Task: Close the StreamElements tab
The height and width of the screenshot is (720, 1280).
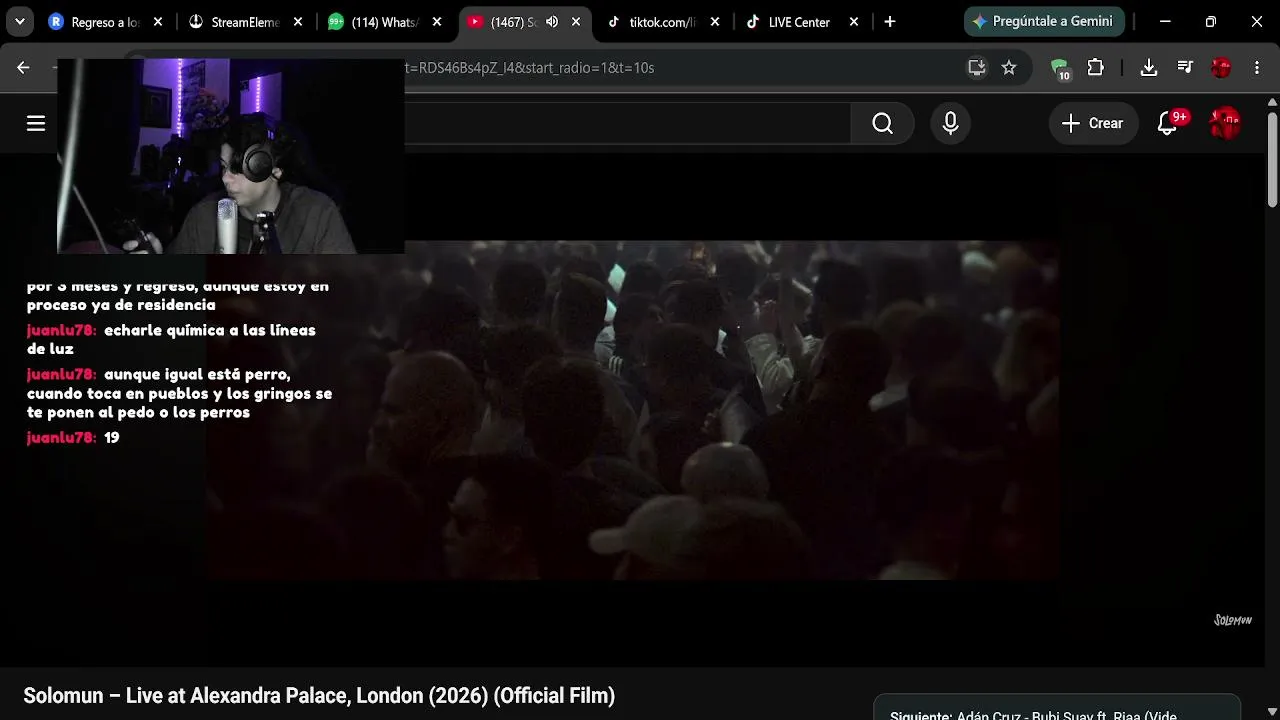Action: (297, 22)
